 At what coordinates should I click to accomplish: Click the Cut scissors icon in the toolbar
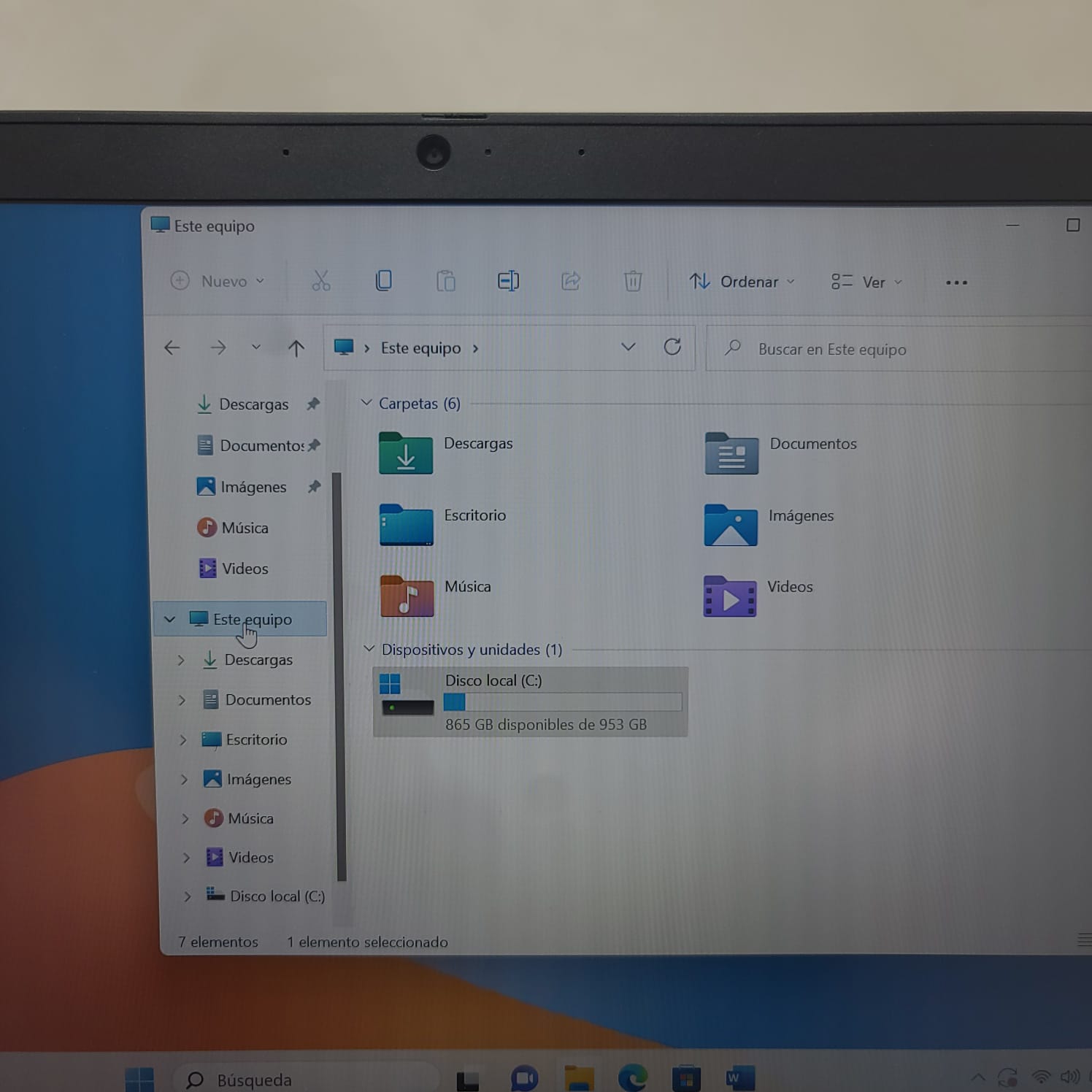[x=321, y=281]
